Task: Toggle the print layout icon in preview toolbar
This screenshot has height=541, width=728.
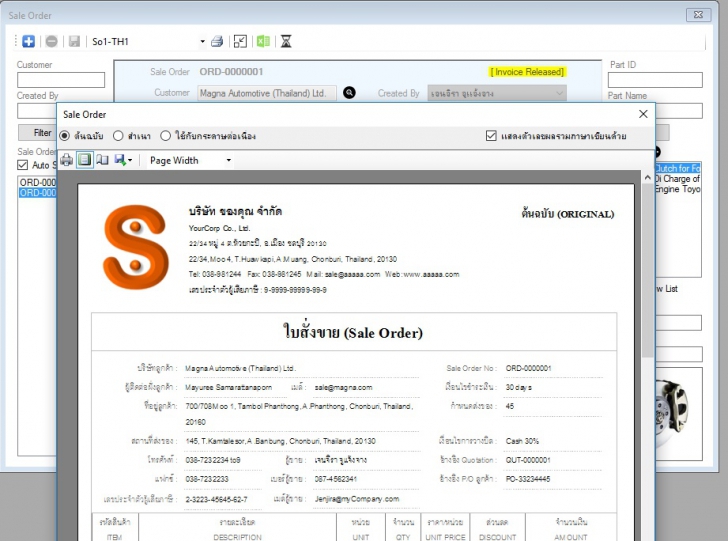Action: tap(84, 160)
